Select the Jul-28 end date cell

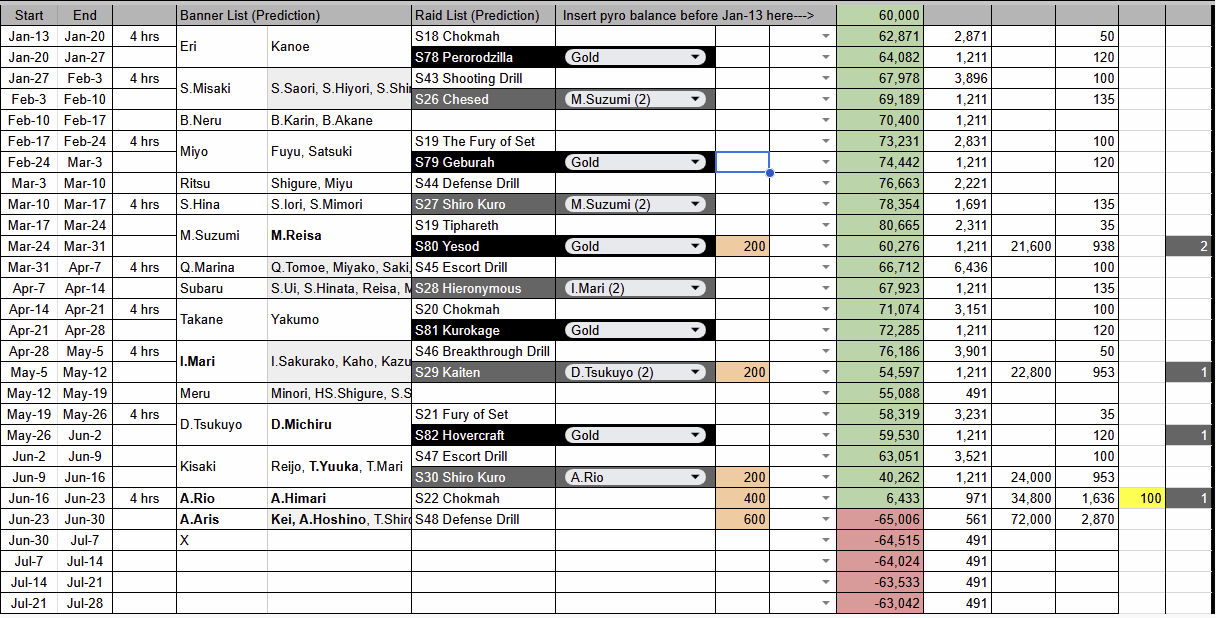point(85,603)
